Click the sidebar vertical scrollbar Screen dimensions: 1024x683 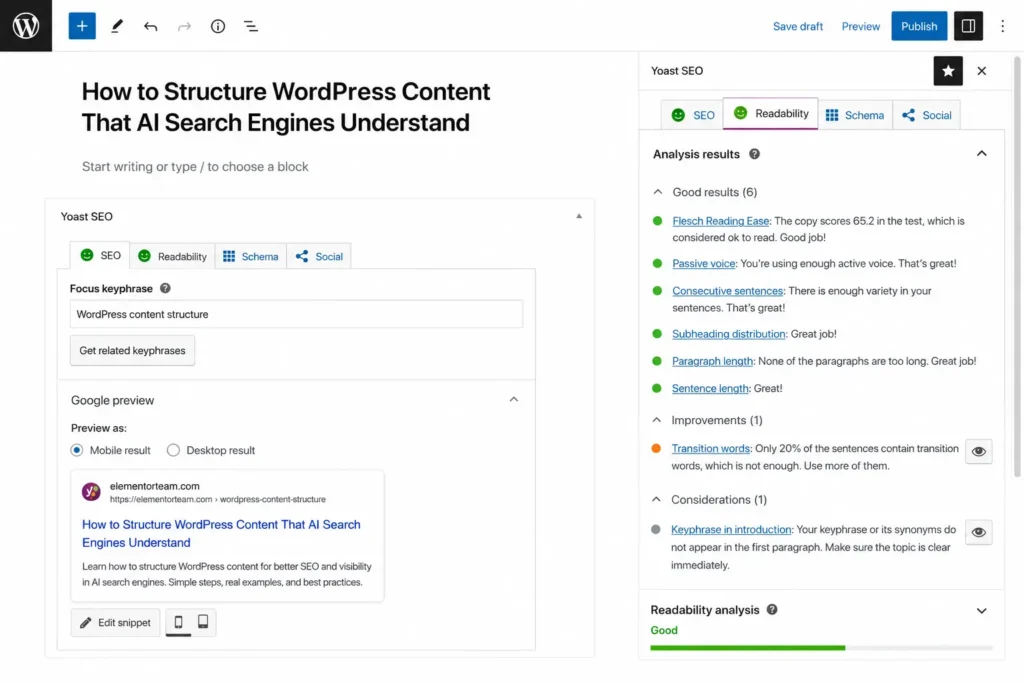coord(1016,268)
